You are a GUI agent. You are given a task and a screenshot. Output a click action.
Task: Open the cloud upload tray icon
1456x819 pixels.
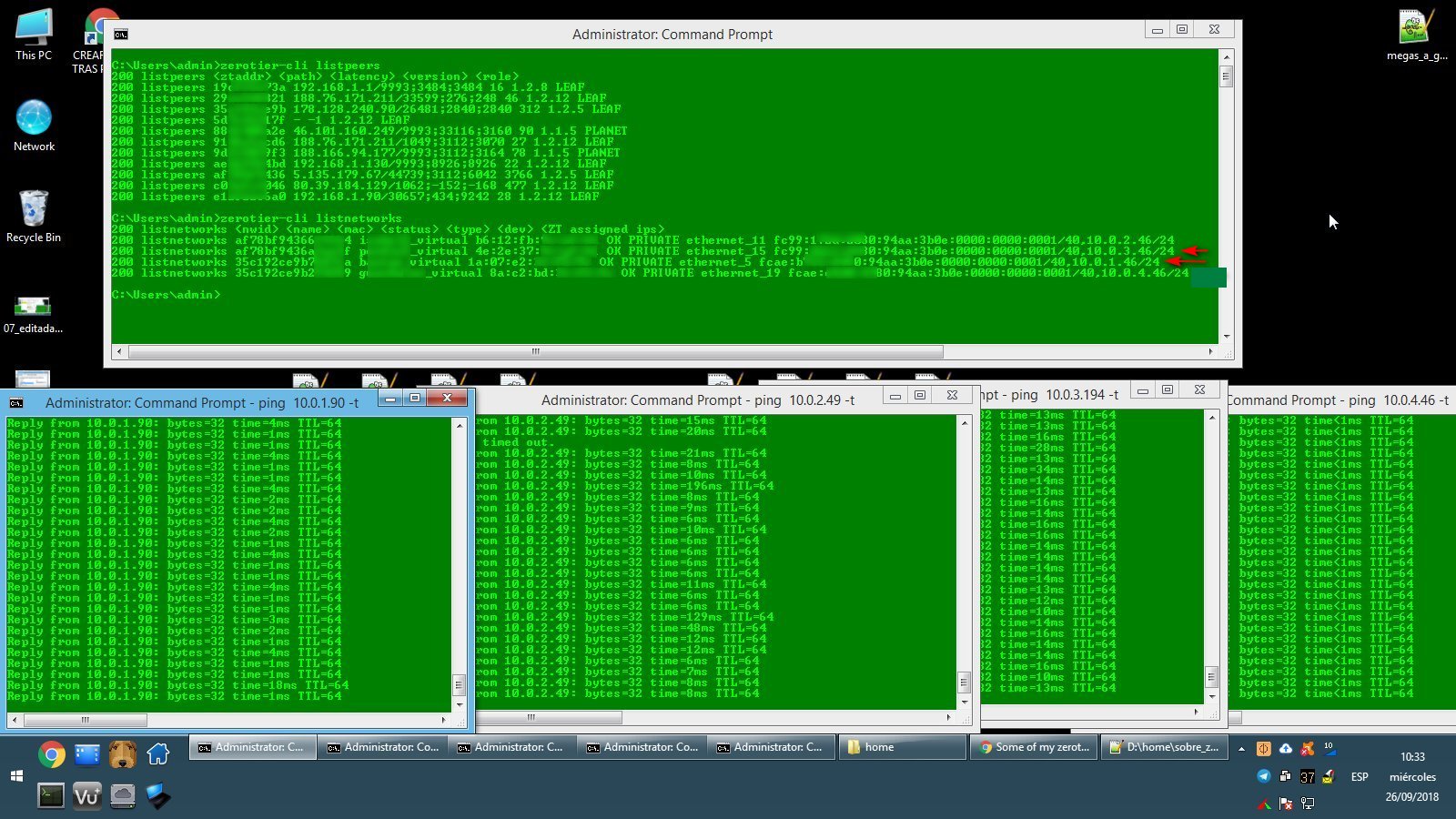tap(1286, 749)
